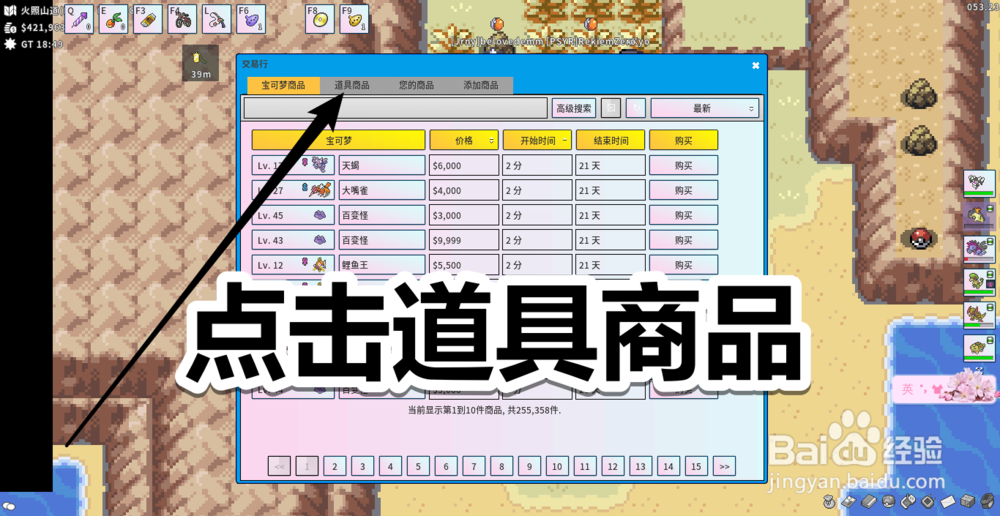Viewport: 1000px width, 516px height.
Task: Click the map icon next to 火照山道
Action: click(11, 11)
